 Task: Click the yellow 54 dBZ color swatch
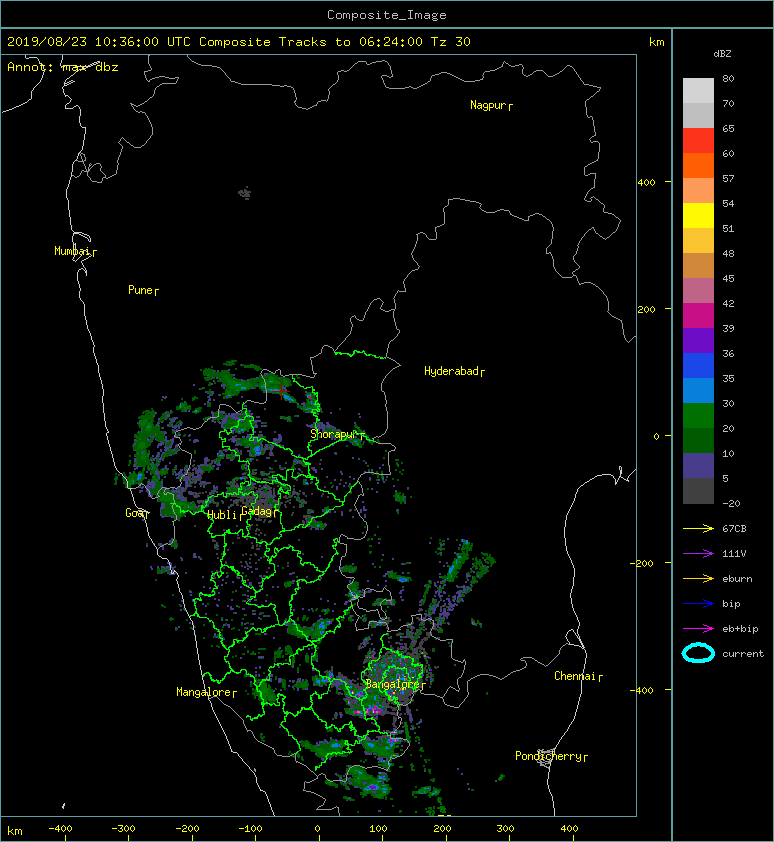point(698,215)
